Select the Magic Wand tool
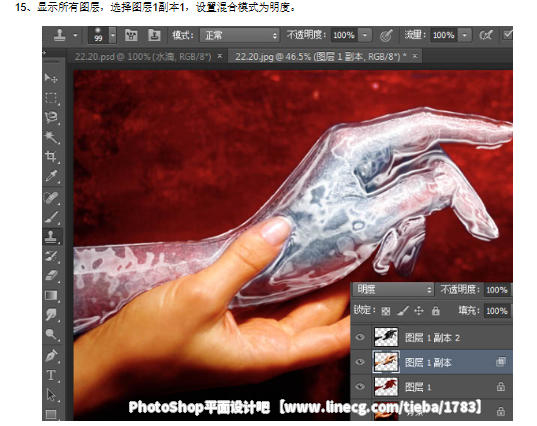 tap(51, 137)
